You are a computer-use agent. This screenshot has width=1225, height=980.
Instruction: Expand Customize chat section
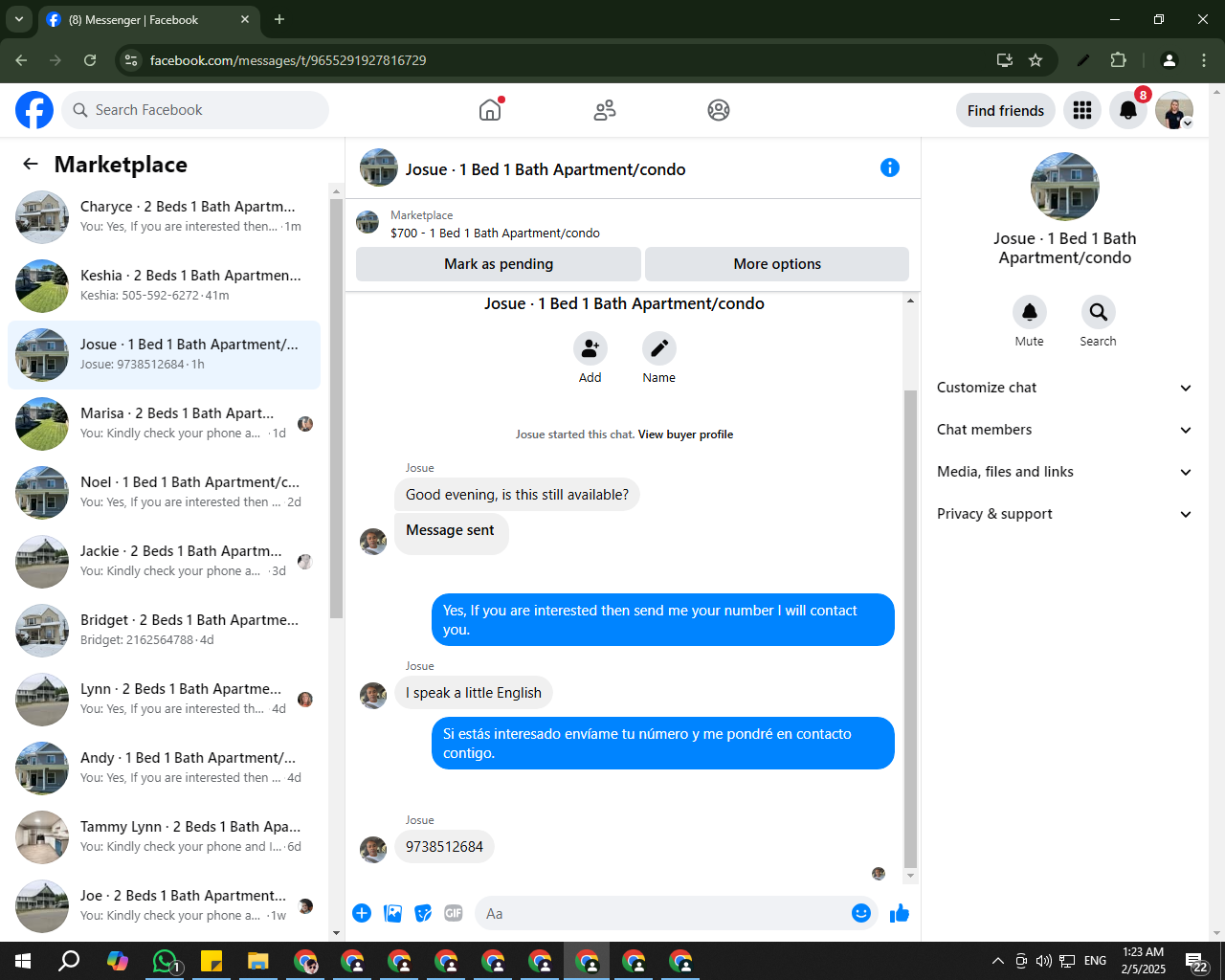pos(1065,388)
